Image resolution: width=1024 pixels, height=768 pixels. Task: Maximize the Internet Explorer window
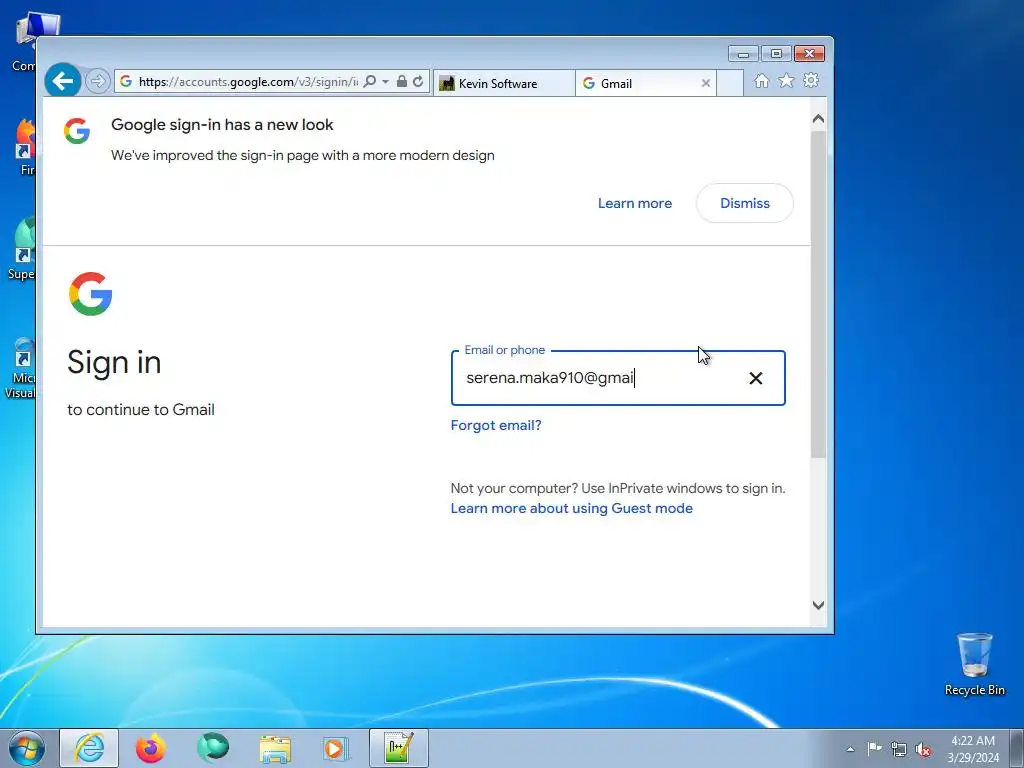click(x=776, y=54)
